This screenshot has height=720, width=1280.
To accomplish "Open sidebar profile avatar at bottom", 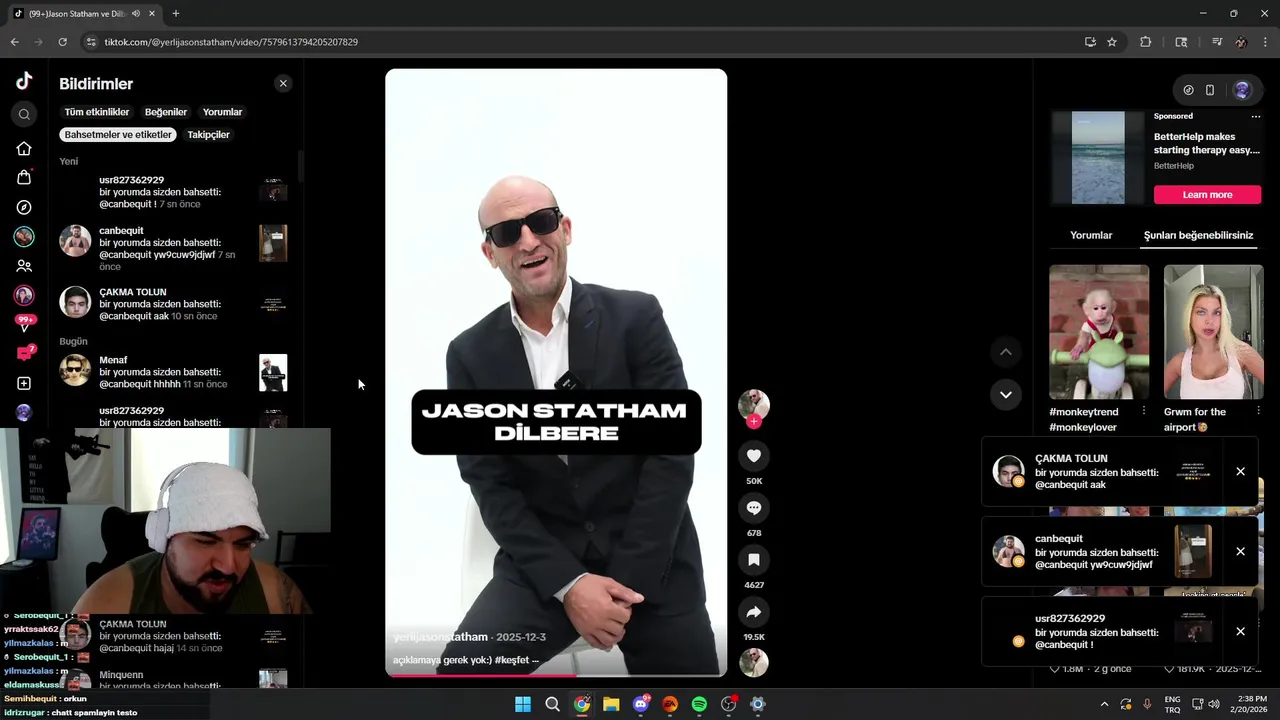I will [x=24, y=413].
